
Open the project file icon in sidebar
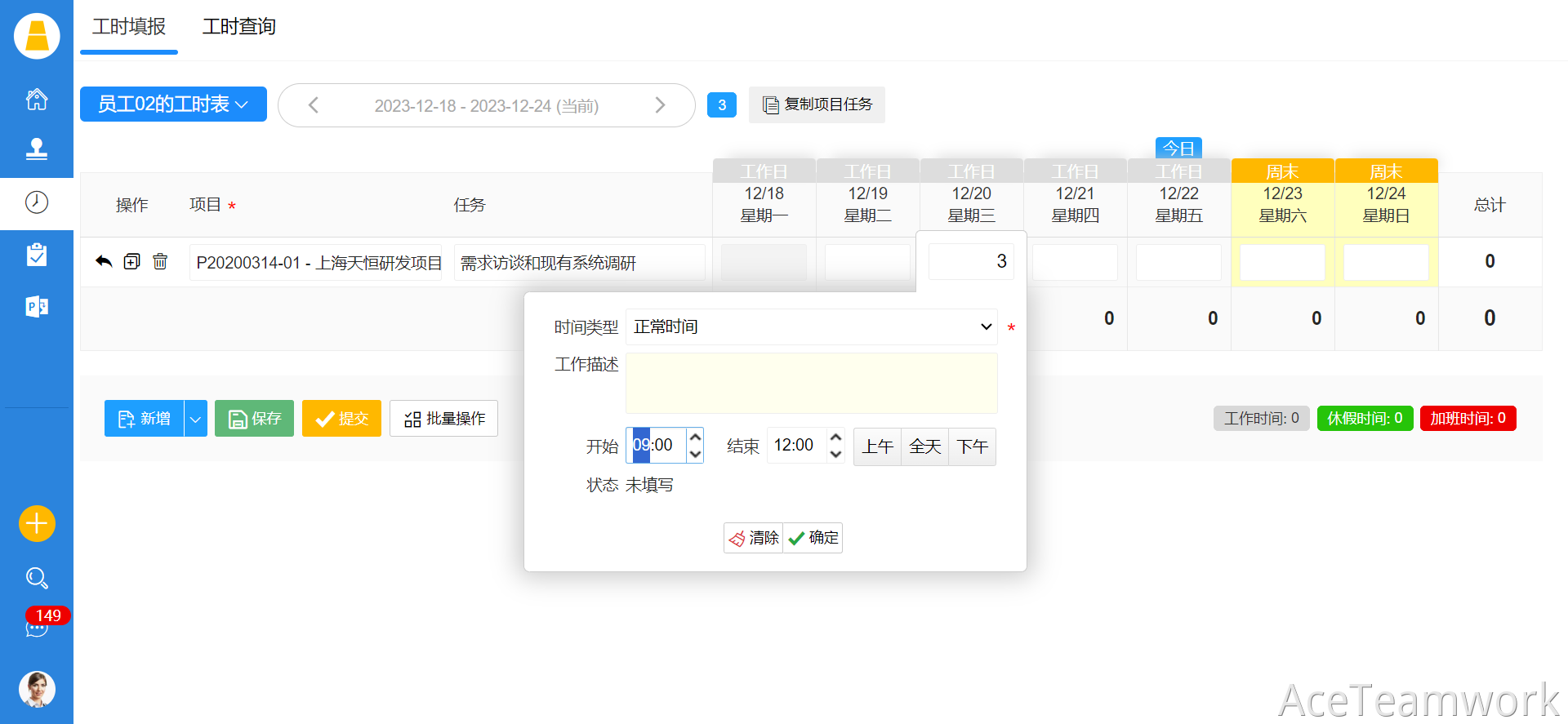[37, 307]
